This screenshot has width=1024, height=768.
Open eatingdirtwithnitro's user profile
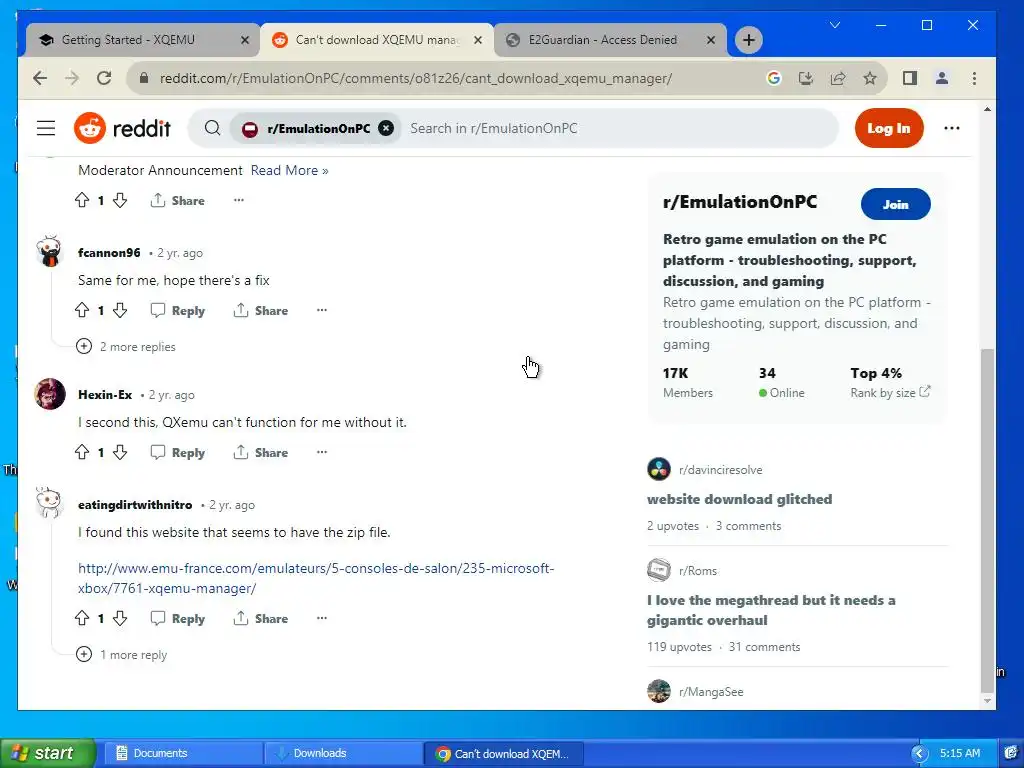click(135, 505)
